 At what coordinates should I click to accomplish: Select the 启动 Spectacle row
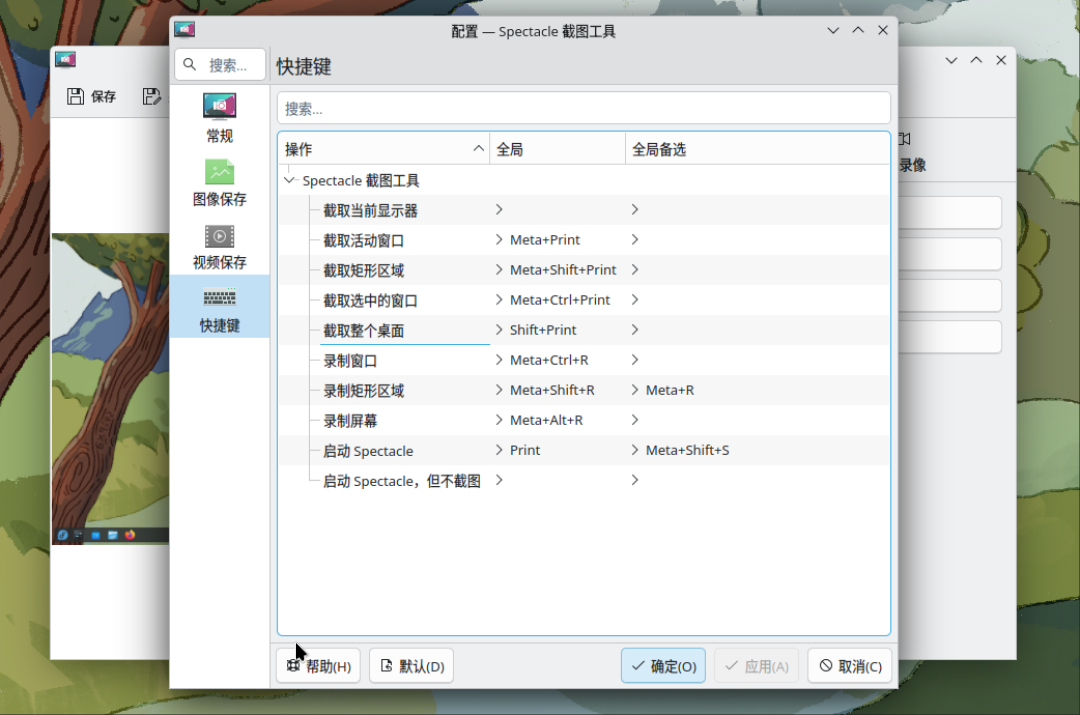pos(583,450)
